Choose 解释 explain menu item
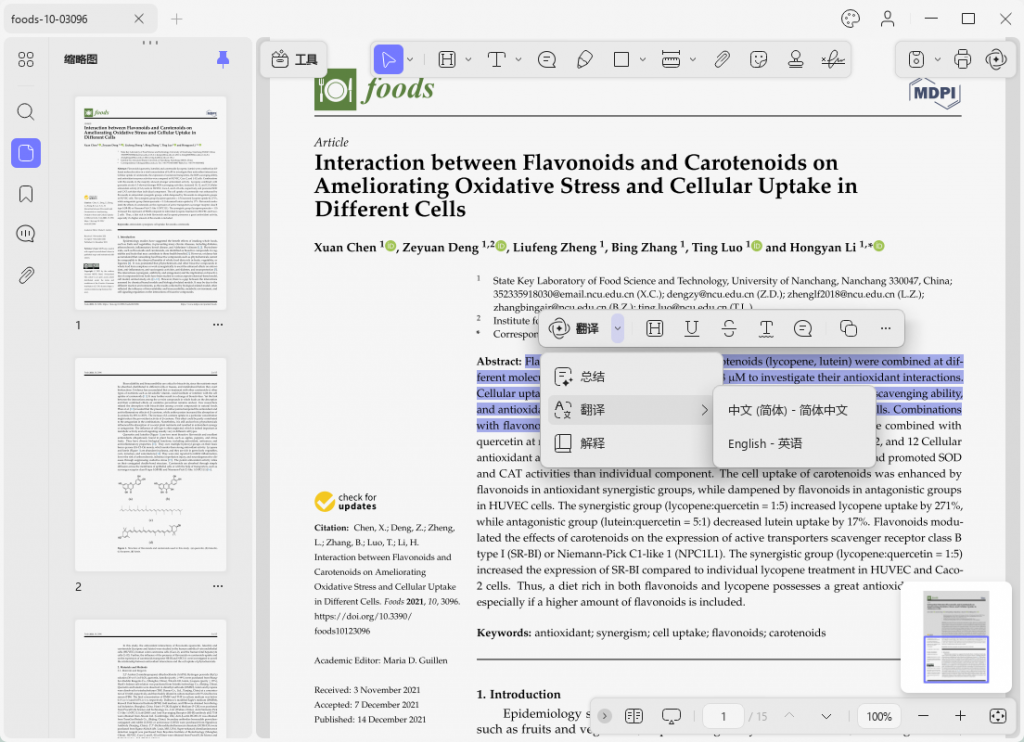Viewport: 1024px width, 742px height. coord(631,444)
